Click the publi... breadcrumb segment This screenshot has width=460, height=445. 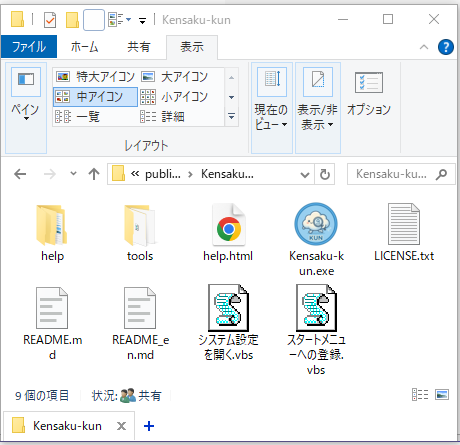[163, 174]
